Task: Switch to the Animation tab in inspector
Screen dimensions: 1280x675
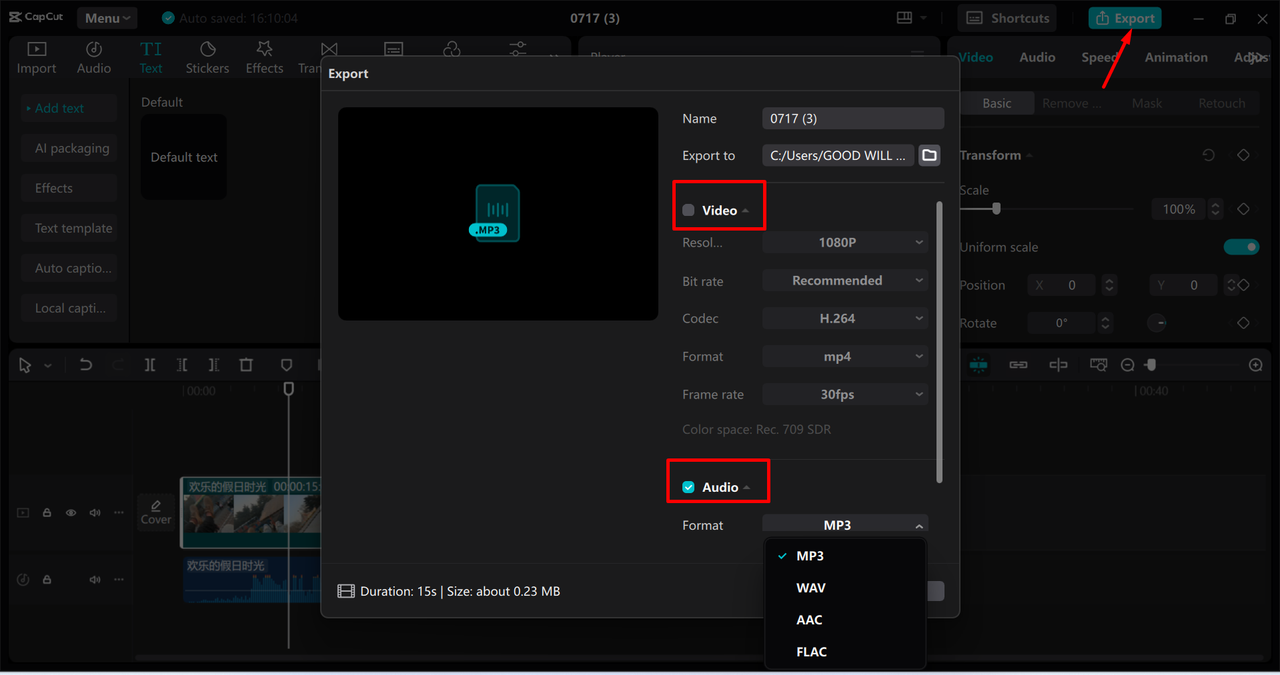Action: pyautogui.click(x=1176, y=57)
